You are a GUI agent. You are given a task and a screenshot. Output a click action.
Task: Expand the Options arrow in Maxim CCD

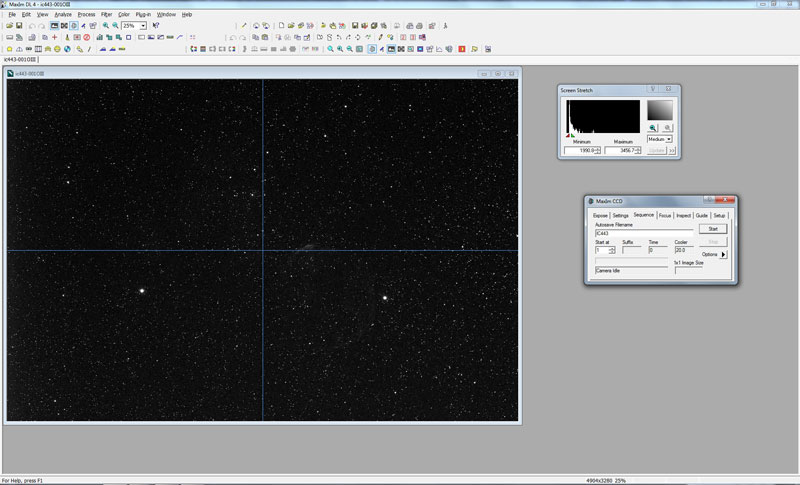724,255
